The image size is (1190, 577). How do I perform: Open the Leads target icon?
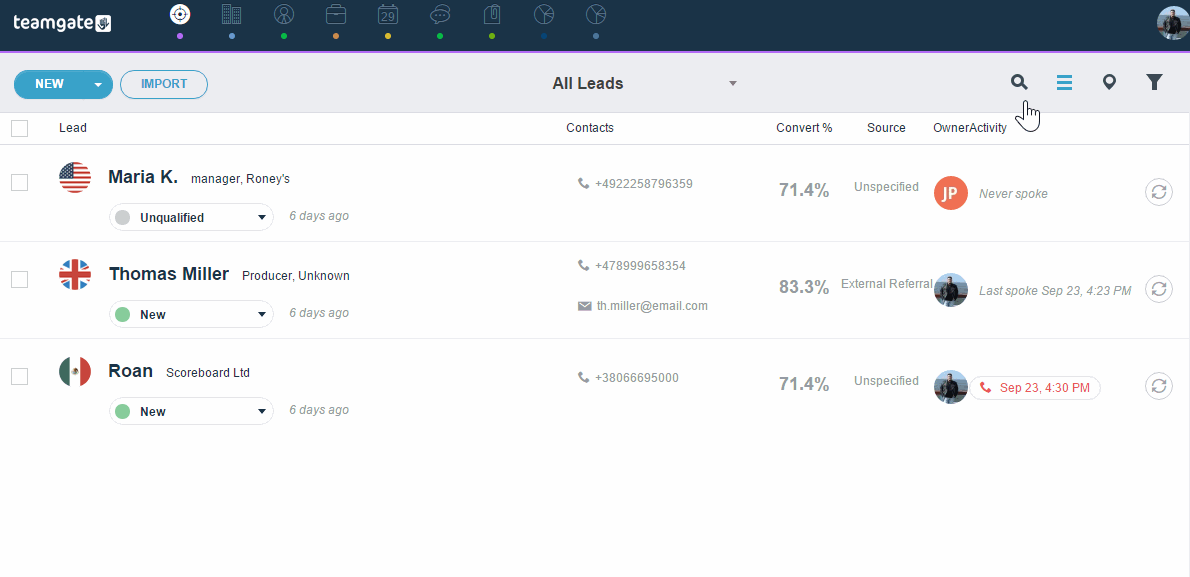point(180,14)
